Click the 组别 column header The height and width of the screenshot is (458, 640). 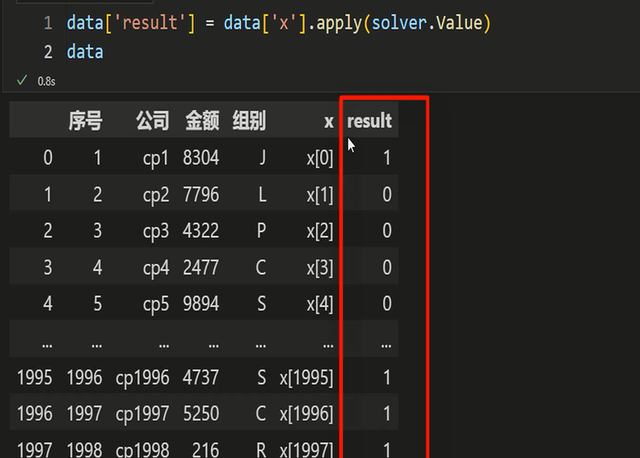click(x=249, y=121)
